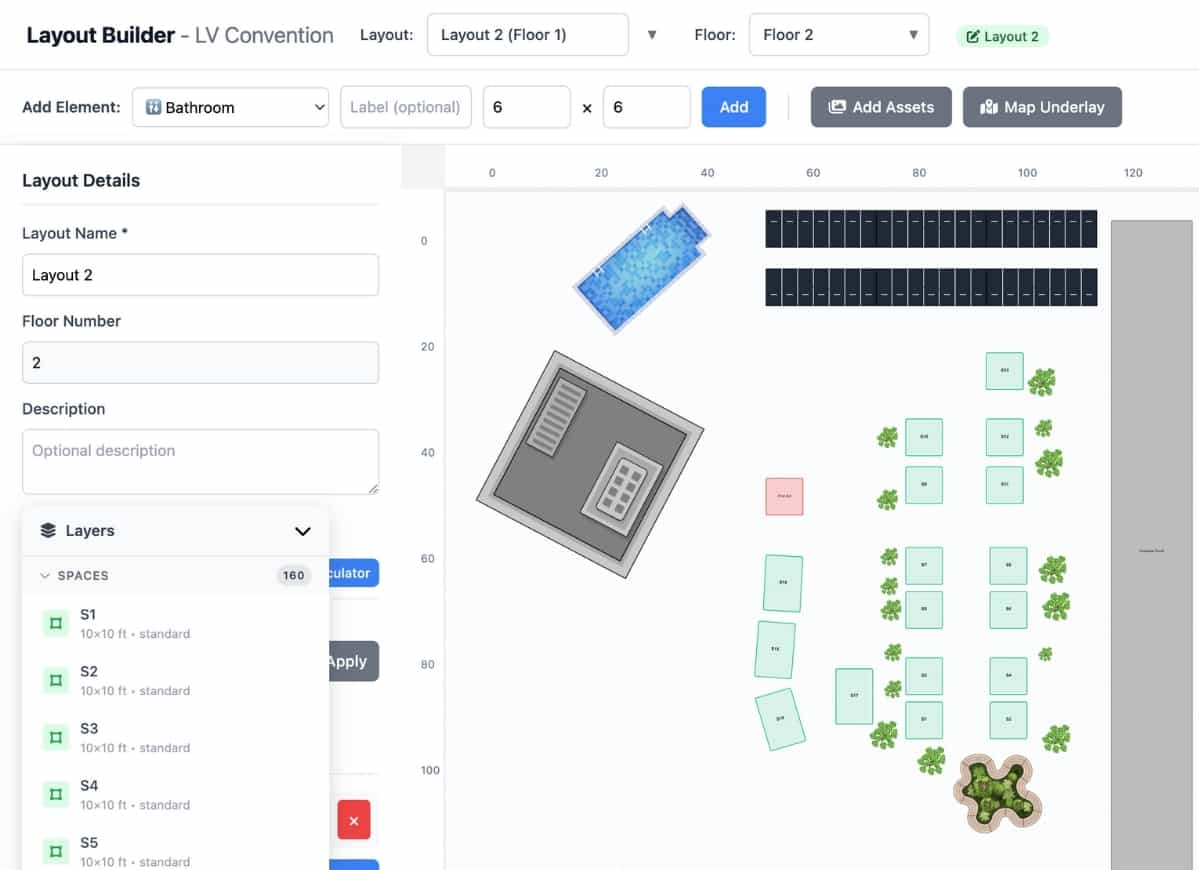Click the red X delete icon
The width and height of the screenshot is (1199, 870).
(354, 820)
